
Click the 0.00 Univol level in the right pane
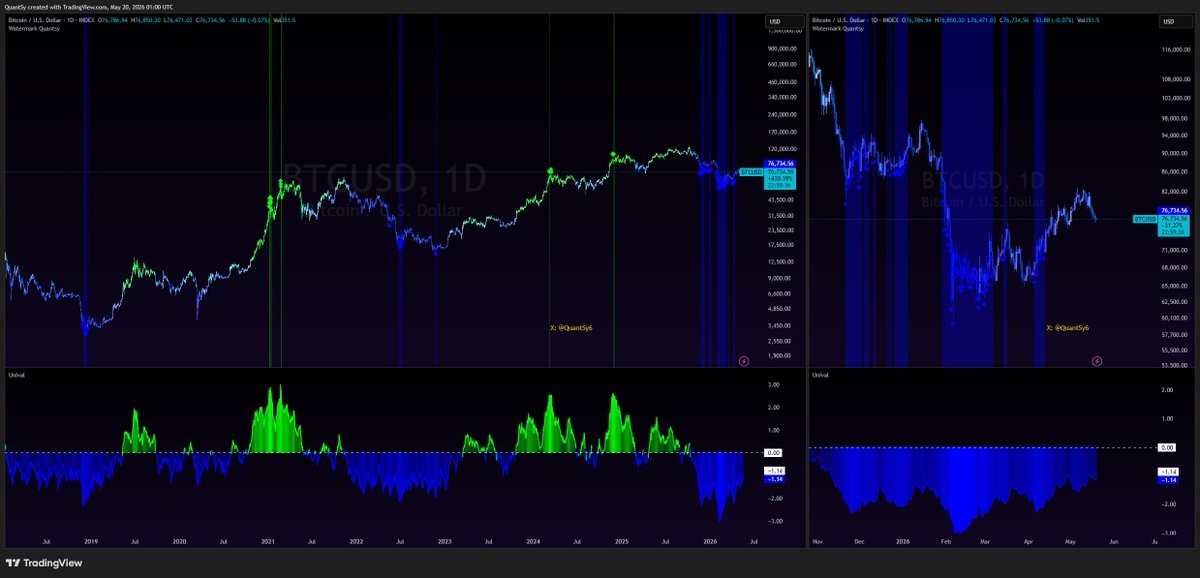click(1167, 448)
